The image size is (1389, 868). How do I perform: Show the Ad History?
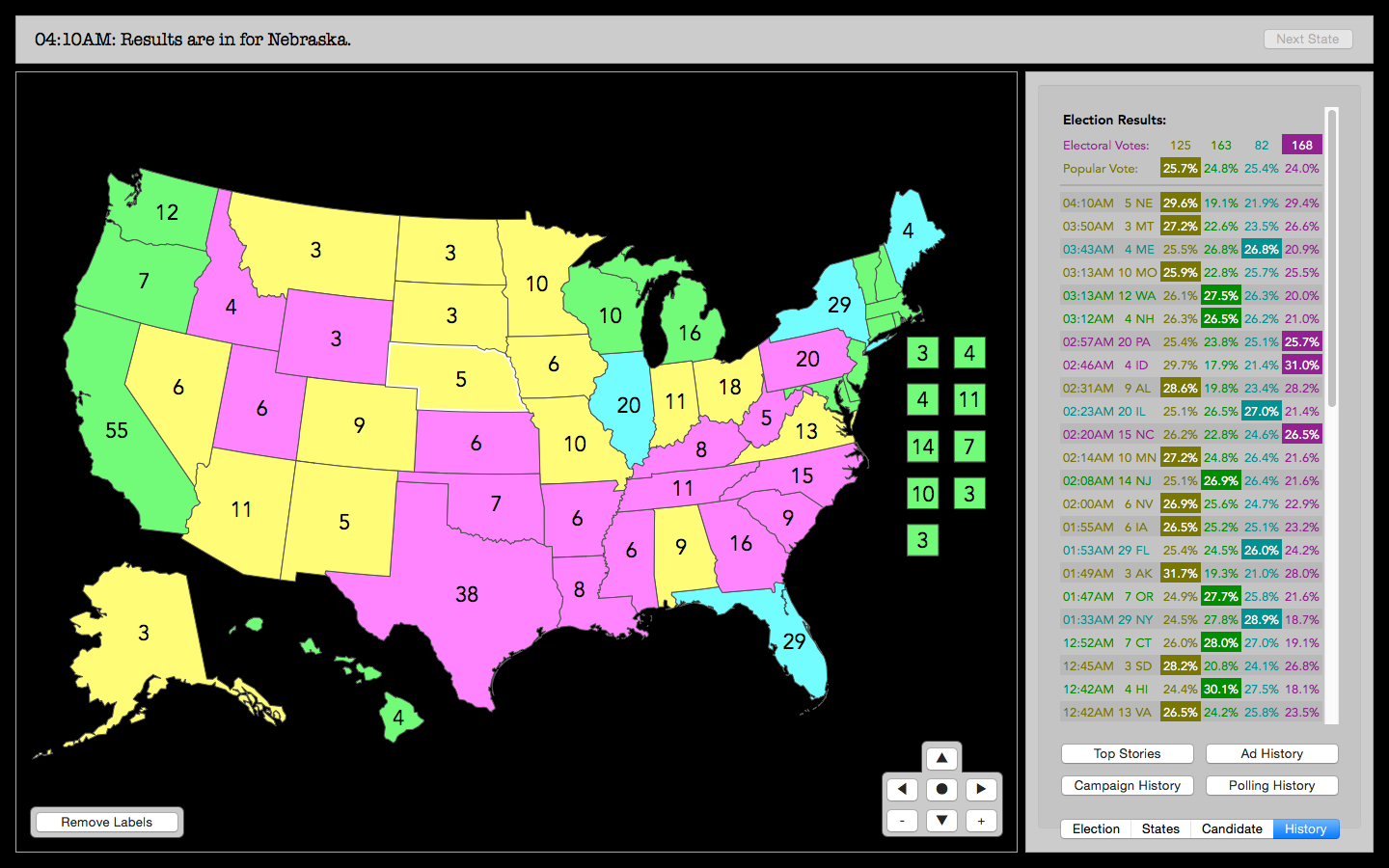point(1271,753)
